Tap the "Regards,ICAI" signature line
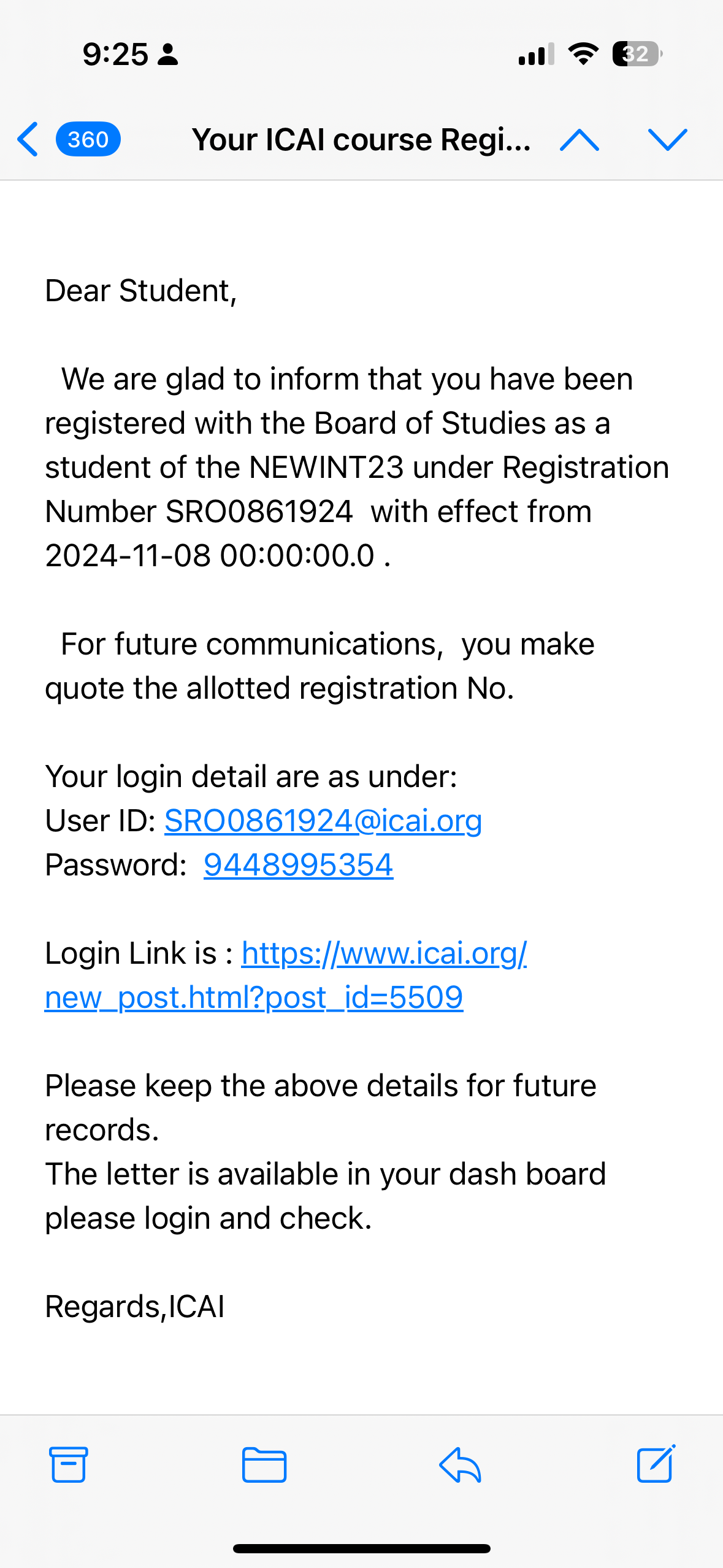 (135, 1307)
